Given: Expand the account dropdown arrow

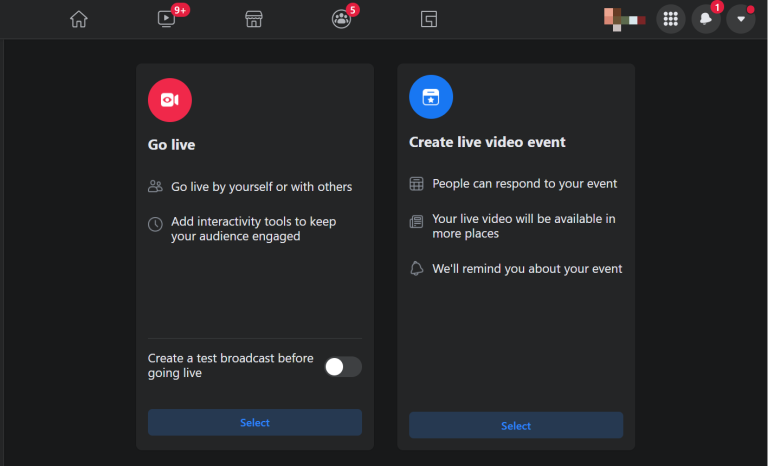Looking at the screenshot, I should (741, 19).
